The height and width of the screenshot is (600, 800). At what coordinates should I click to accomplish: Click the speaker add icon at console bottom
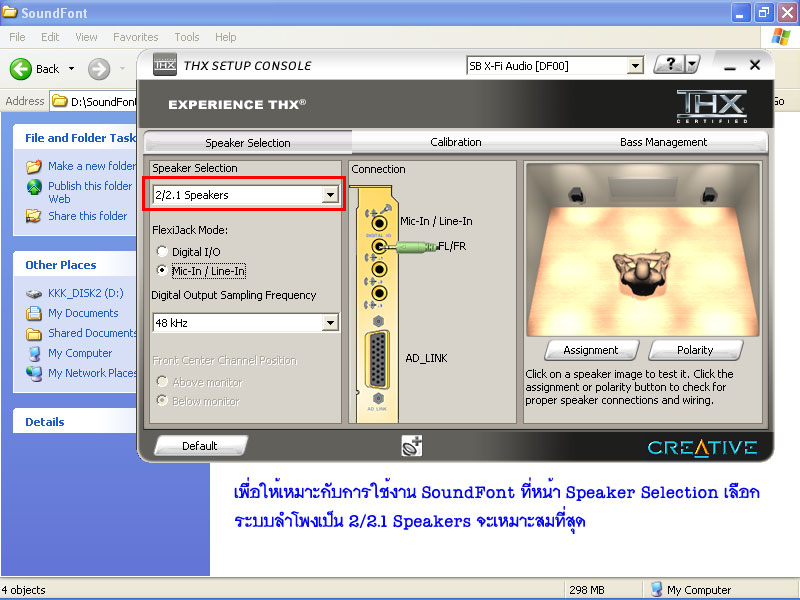click(x=412, y=445)
